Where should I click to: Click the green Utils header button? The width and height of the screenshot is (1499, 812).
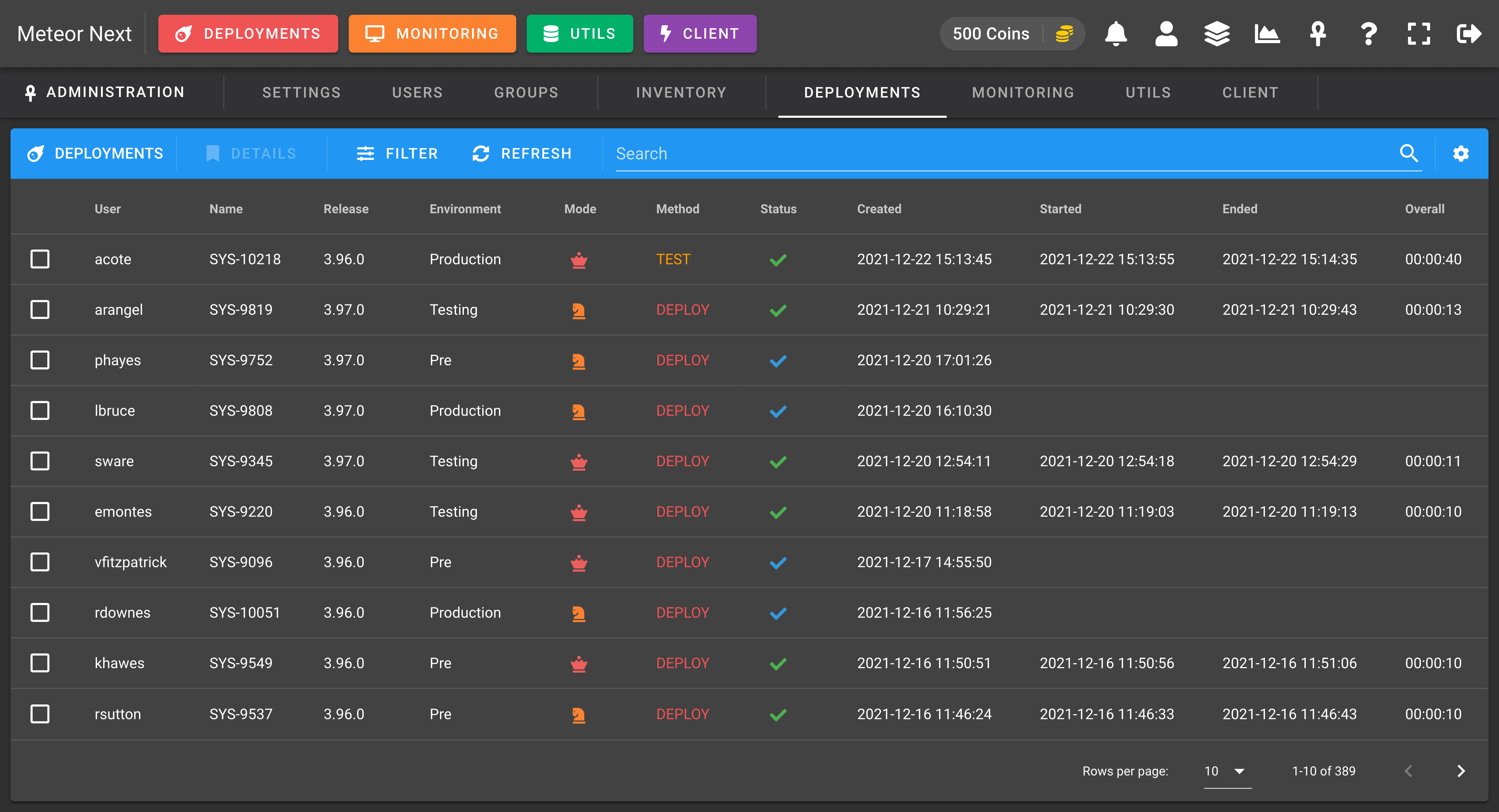click(x=580, y=34)
